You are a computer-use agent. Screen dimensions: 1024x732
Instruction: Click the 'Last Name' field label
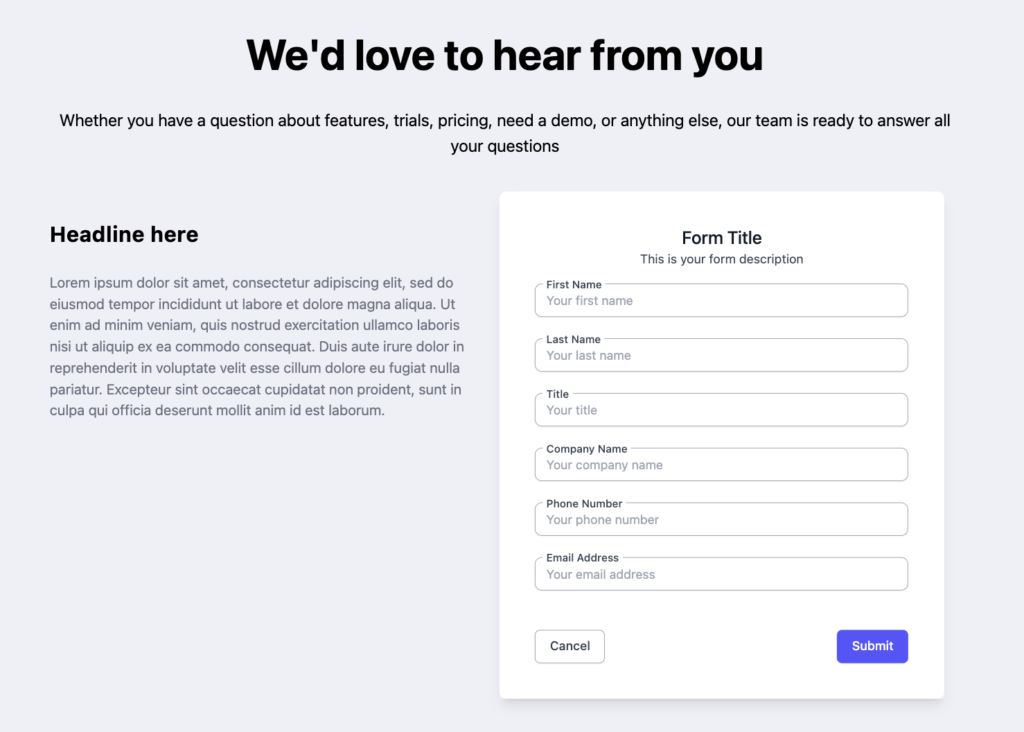coord(573,340)
